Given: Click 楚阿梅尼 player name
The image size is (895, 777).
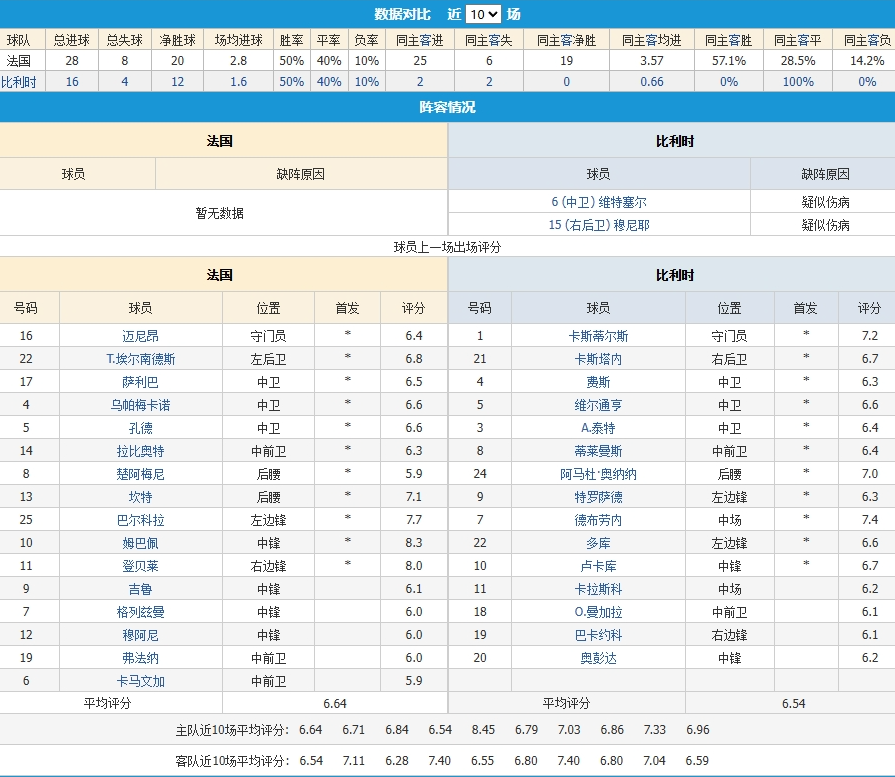Looking at the screenshot, I should click(x=140, y=474).
